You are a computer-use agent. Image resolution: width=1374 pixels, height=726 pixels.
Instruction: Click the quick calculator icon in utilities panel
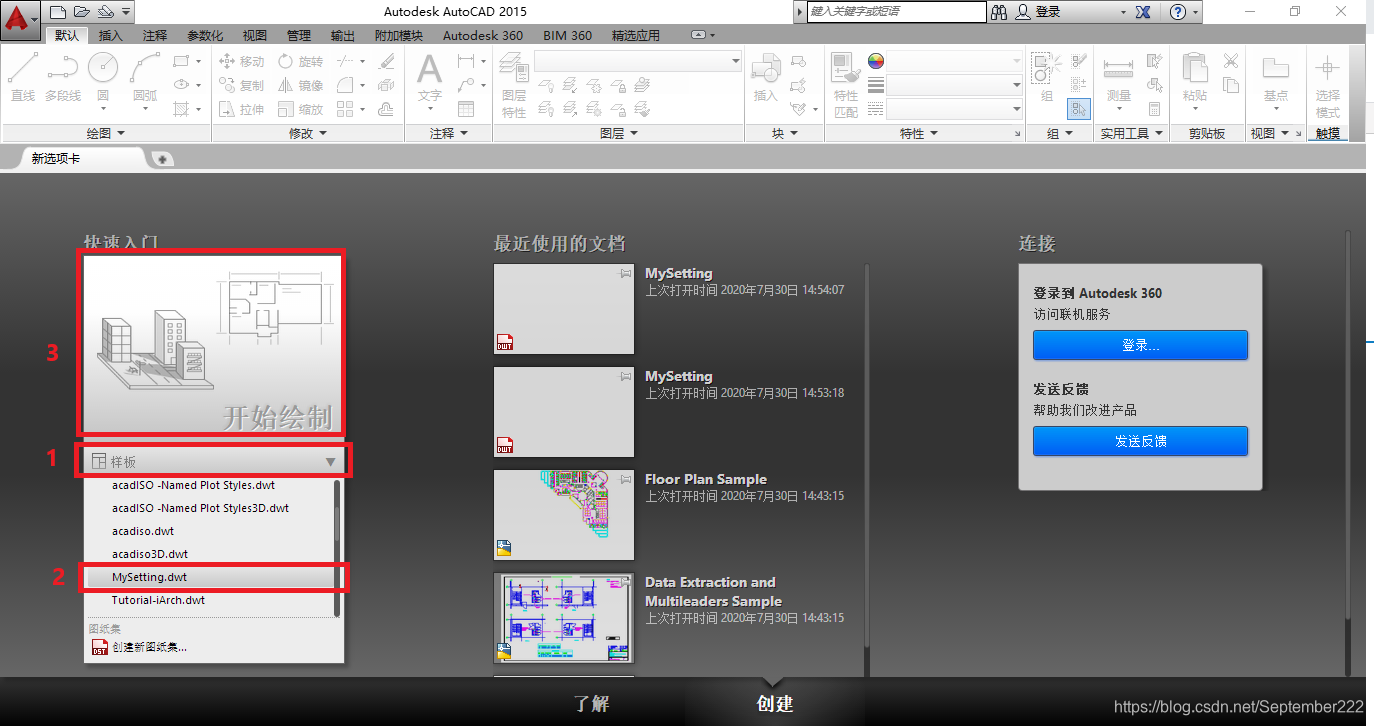pos(1155,109)
